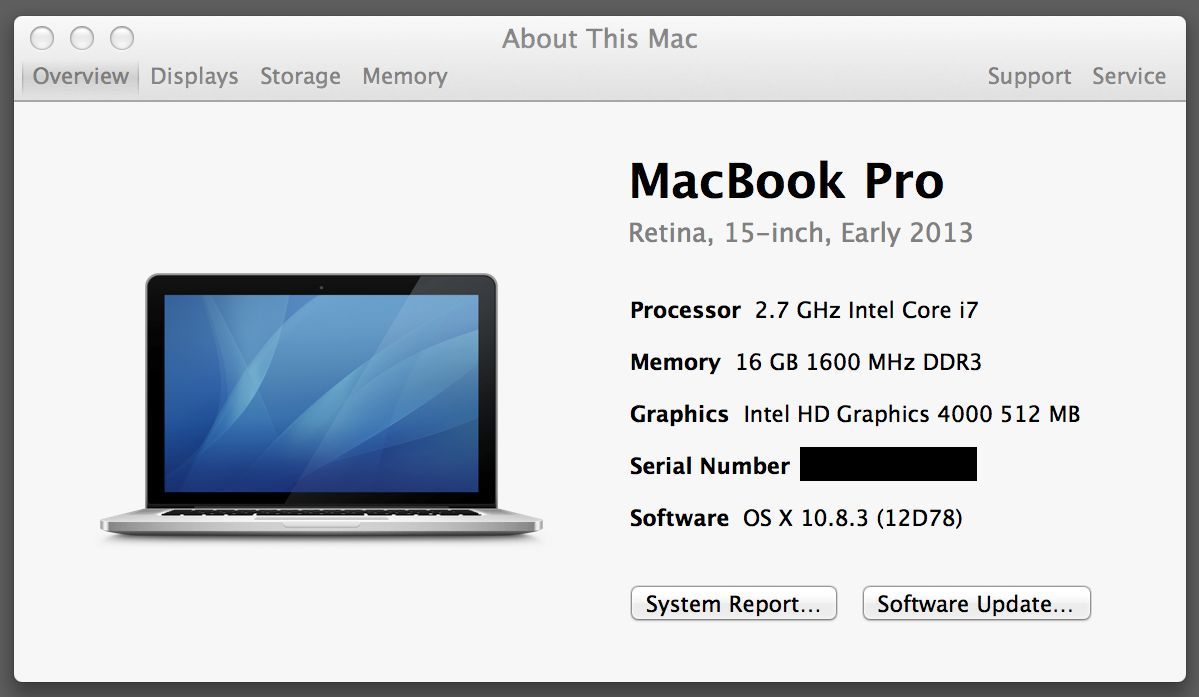This screenshot has height=697, width=1199.
Task: Go to the Overview tab
Action: (x=80, y=76)
